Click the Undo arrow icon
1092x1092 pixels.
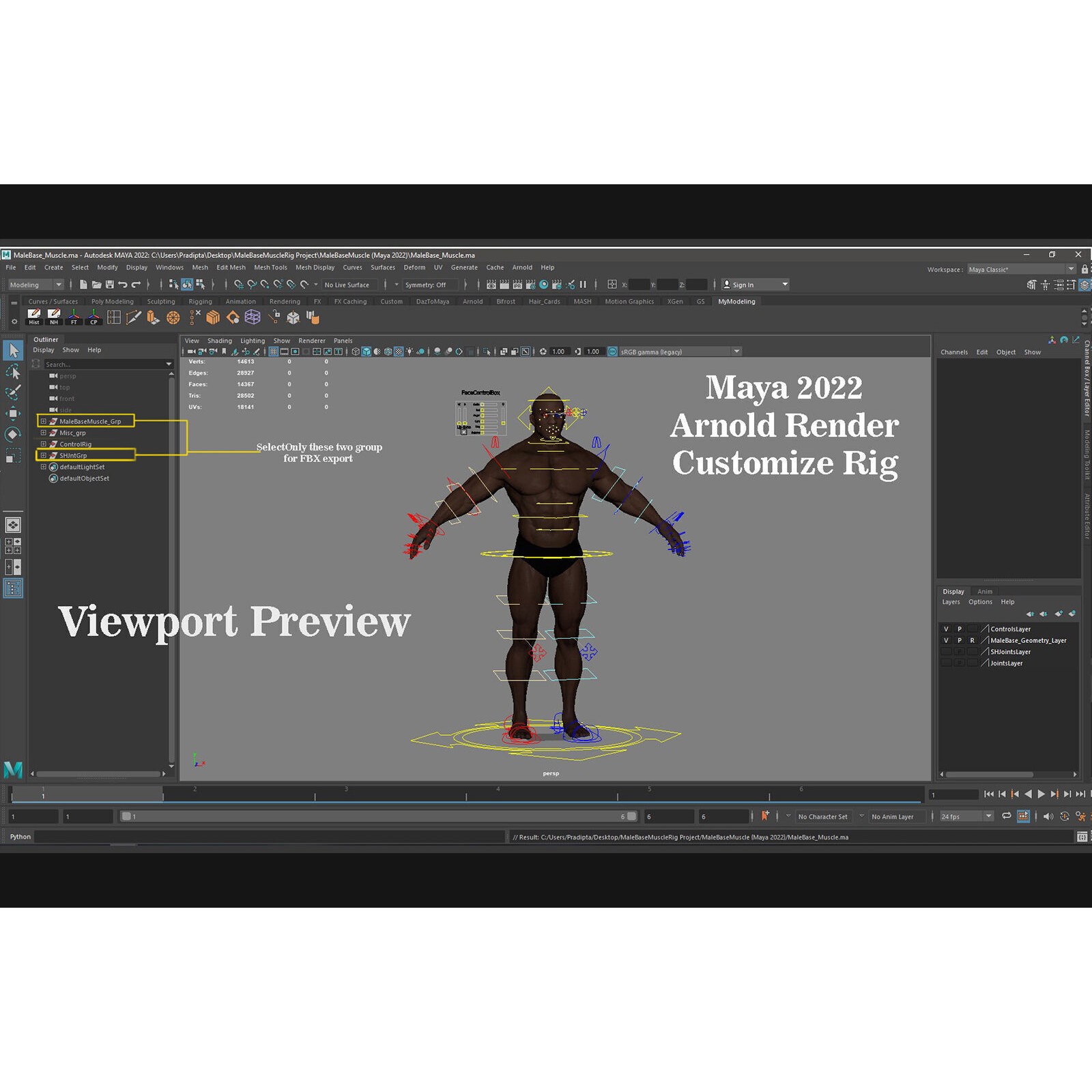123,285
